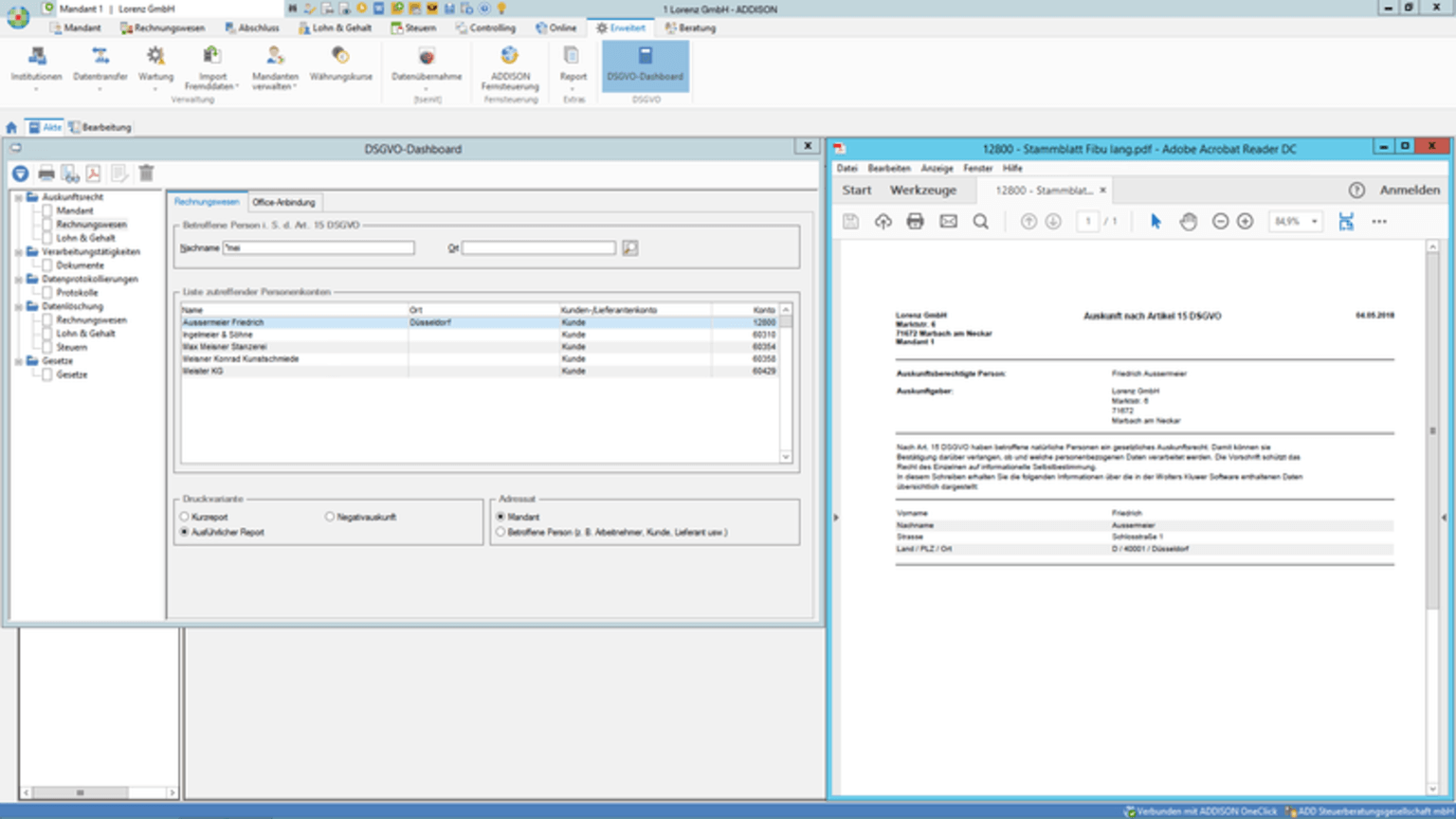The width and height of the screenshot is (1456, 819).
Task: Open the zoom percentage dropdown in Acrobat
Action: pyautogui.click(x=1314, y=222)
